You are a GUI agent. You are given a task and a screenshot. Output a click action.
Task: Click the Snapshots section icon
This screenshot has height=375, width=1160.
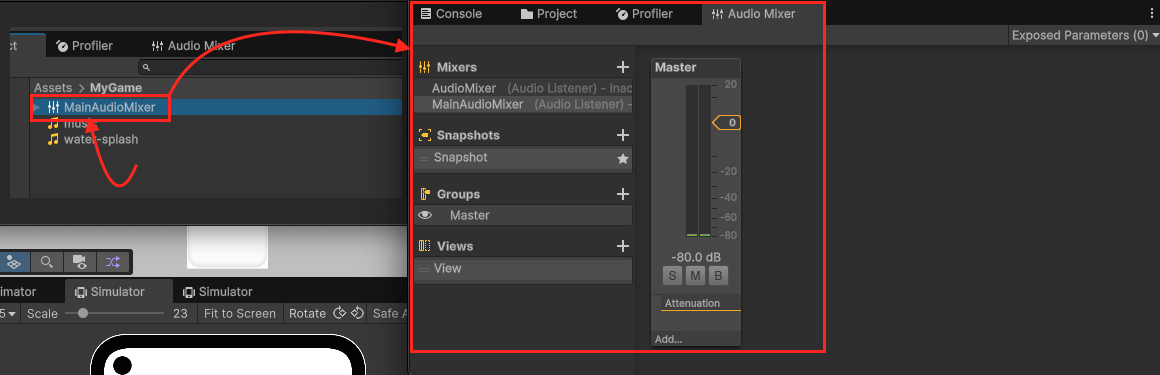pyautogui.click(x=425, y=135)
